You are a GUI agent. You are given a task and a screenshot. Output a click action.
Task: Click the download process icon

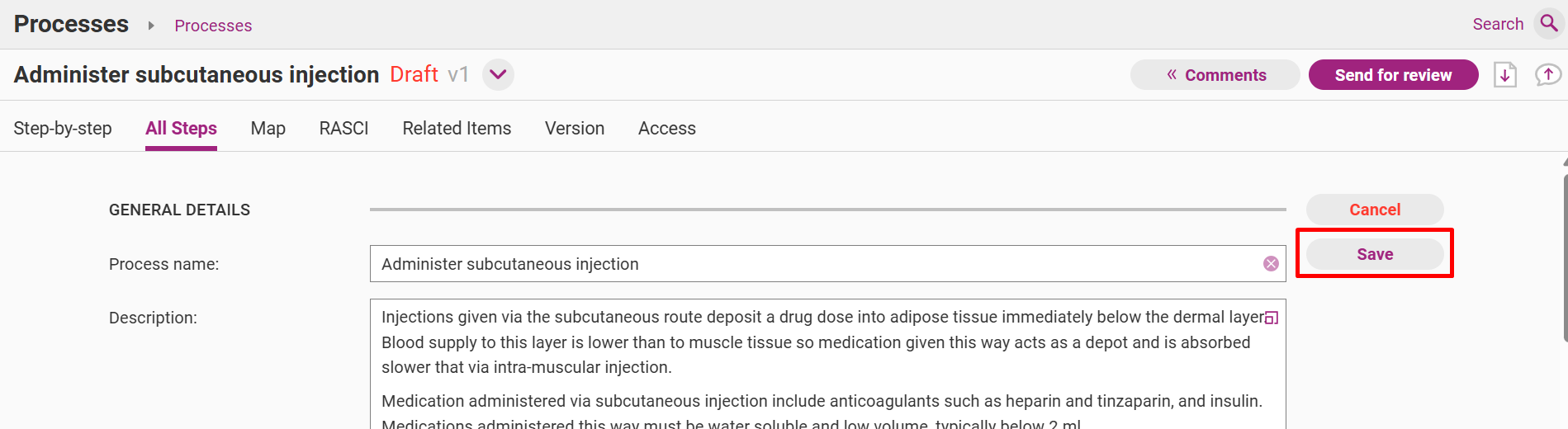pos(1505,75)
